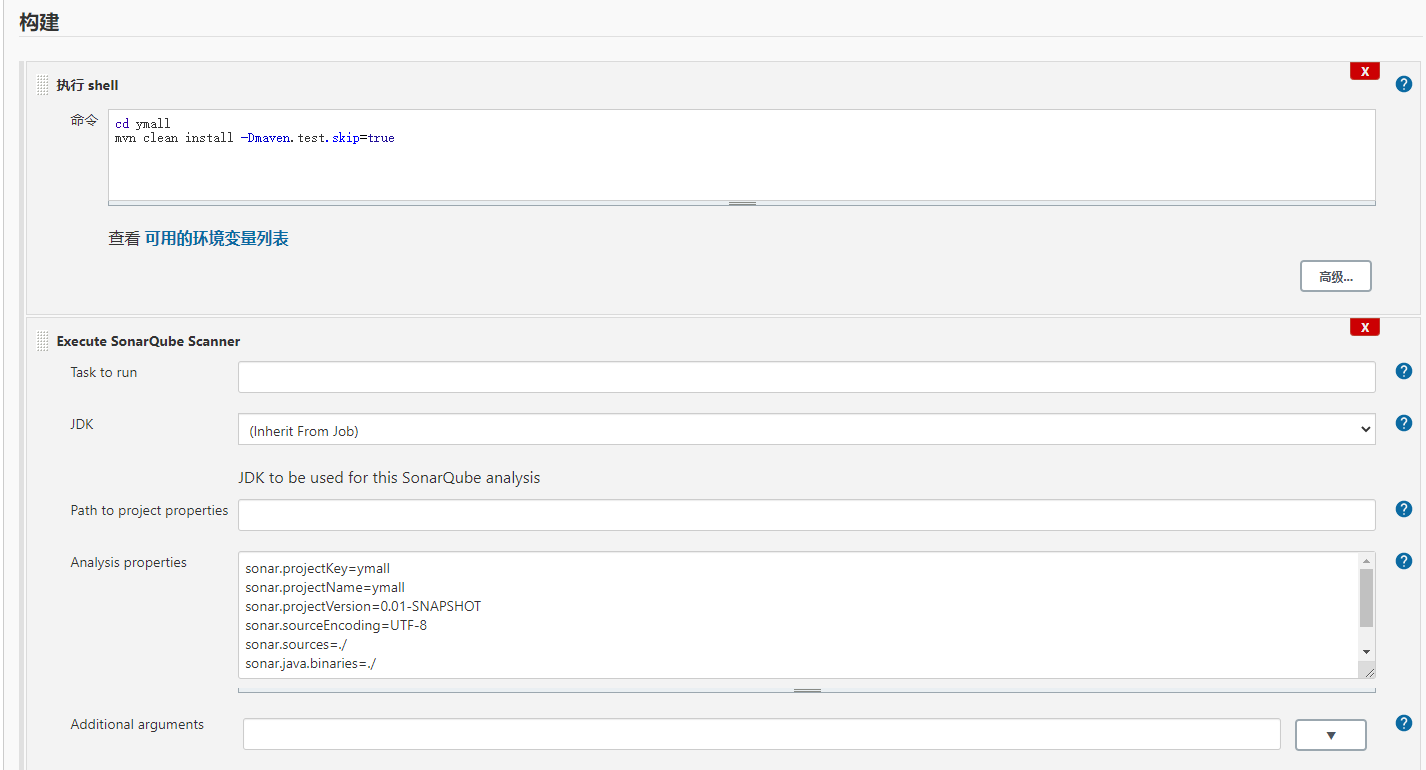Open the 可用的环境变量列表 link
The height and width of the screenshot is (770, 1426).
216,239
